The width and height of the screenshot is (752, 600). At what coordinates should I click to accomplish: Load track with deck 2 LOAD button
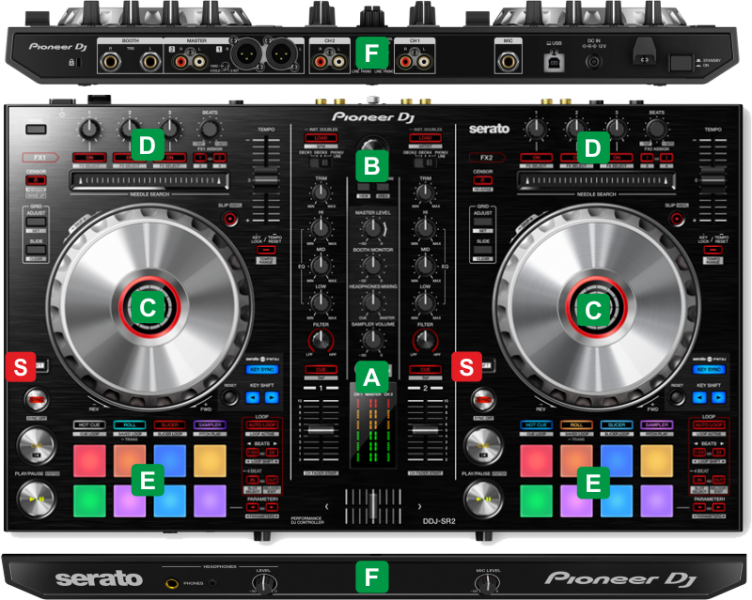tap(425, 138)
